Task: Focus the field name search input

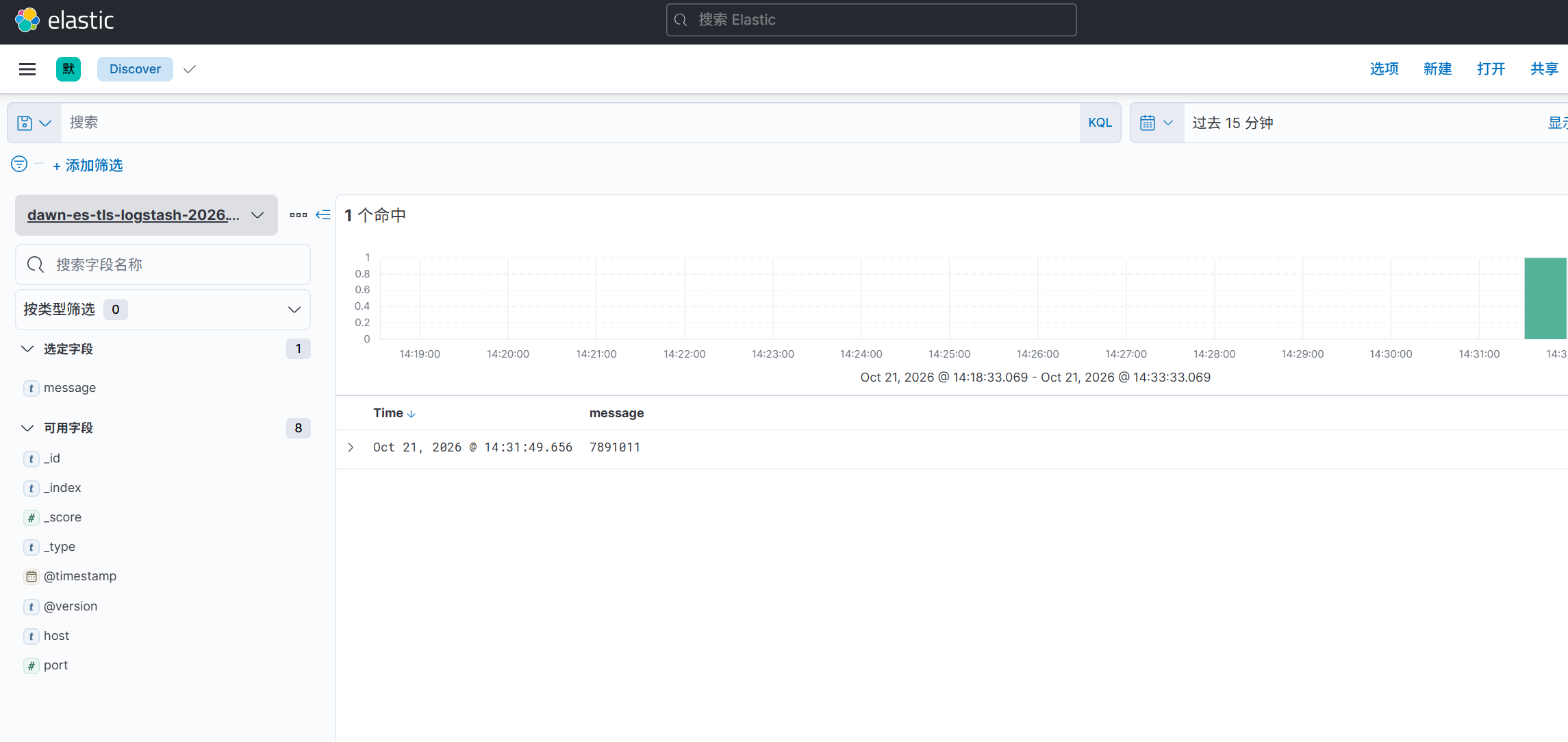Action: pyautogui.click(x=163, y=264)
